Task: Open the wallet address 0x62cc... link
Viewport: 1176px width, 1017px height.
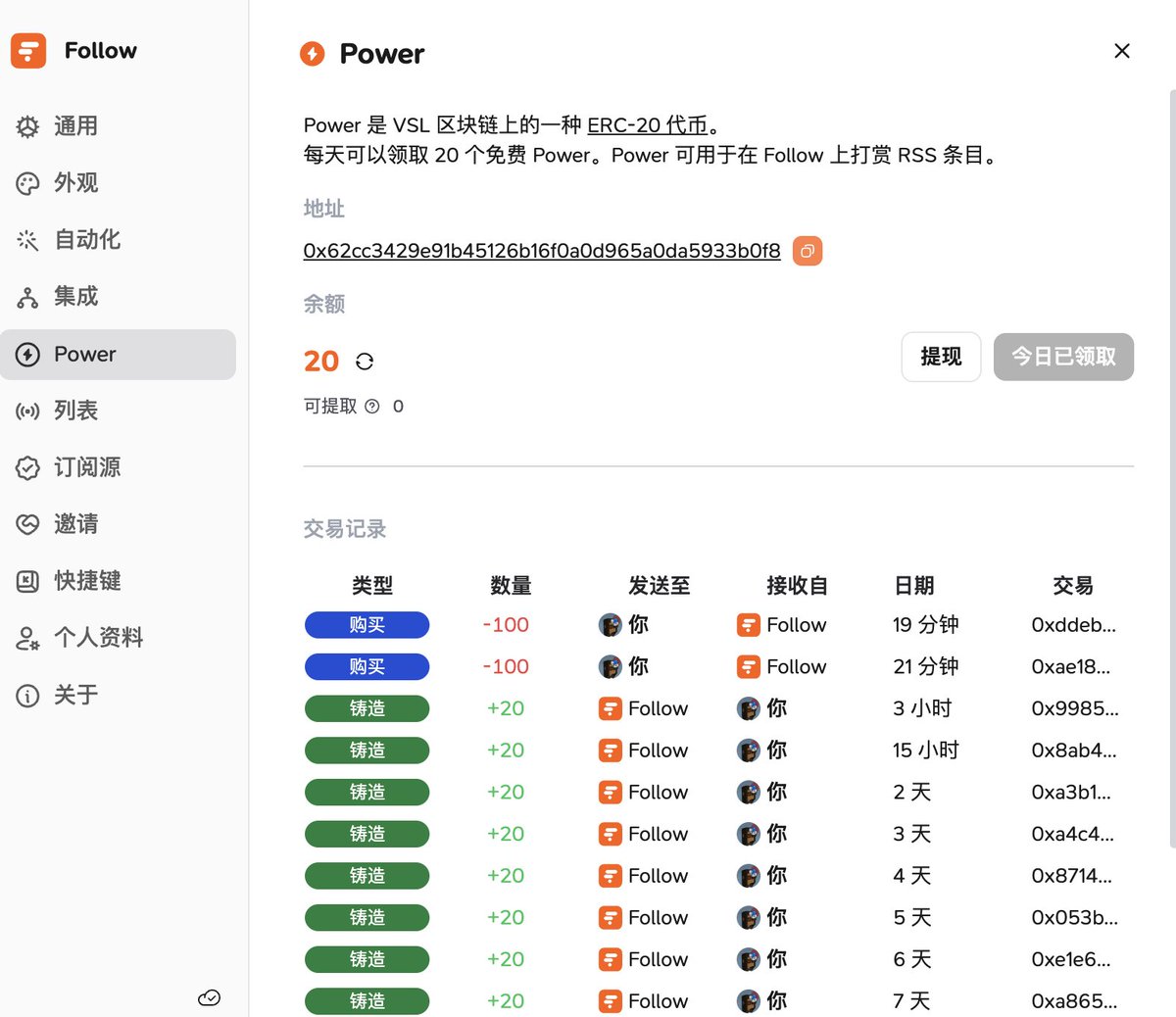Action: [x=542, y=251]
